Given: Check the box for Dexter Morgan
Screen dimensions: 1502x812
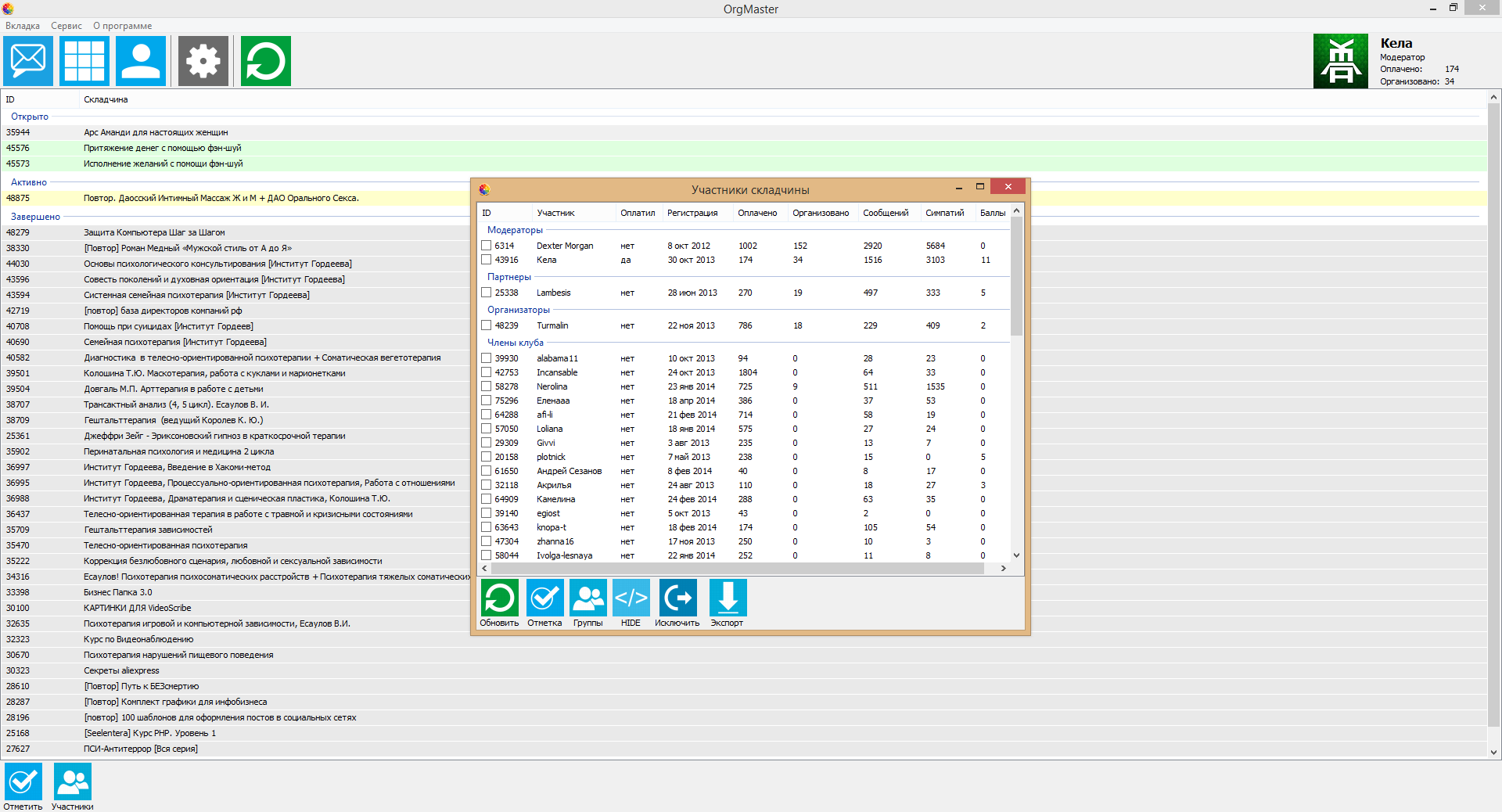Looking at the screenshot, I should coord(487,246).
